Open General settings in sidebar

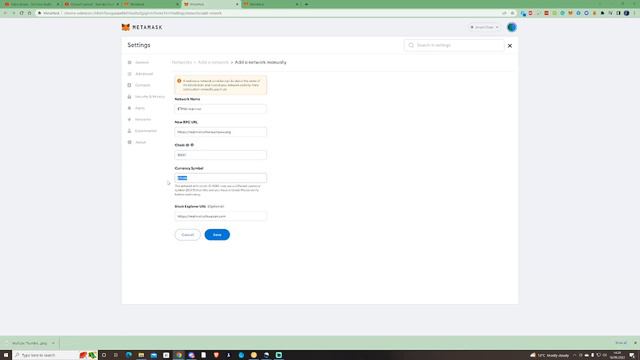pos(142,62)
